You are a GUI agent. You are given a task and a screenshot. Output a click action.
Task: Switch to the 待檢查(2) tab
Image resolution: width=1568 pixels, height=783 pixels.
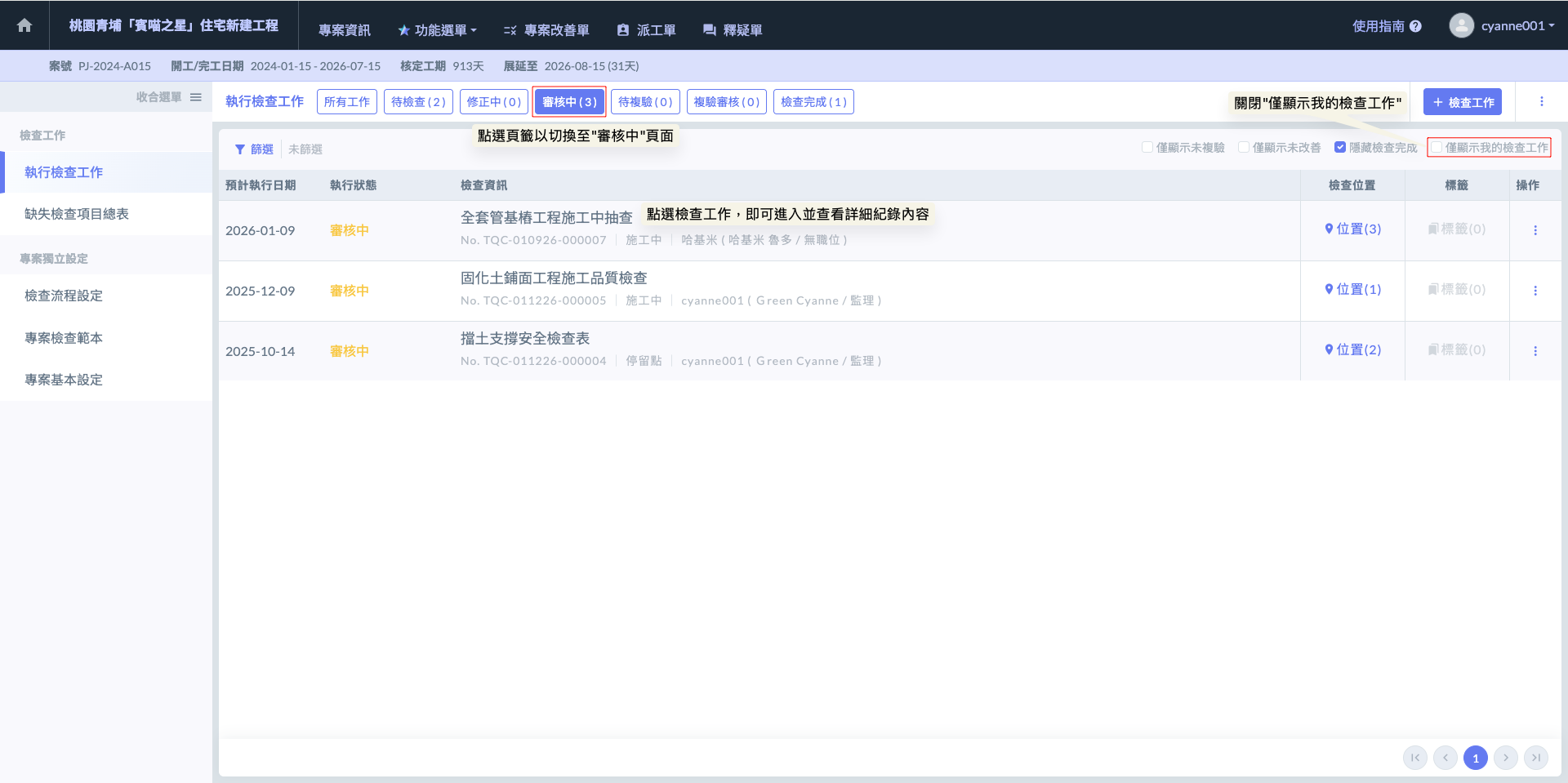tap(418, 102)
